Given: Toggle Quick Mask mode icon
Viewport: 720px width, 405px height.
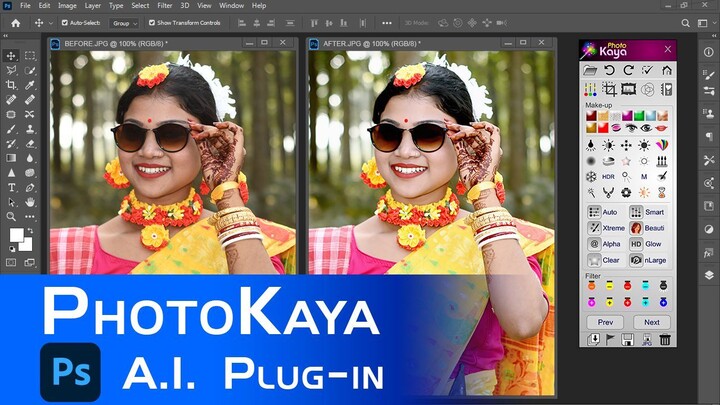Looking at the screenshot, I should tap(11, 262).
